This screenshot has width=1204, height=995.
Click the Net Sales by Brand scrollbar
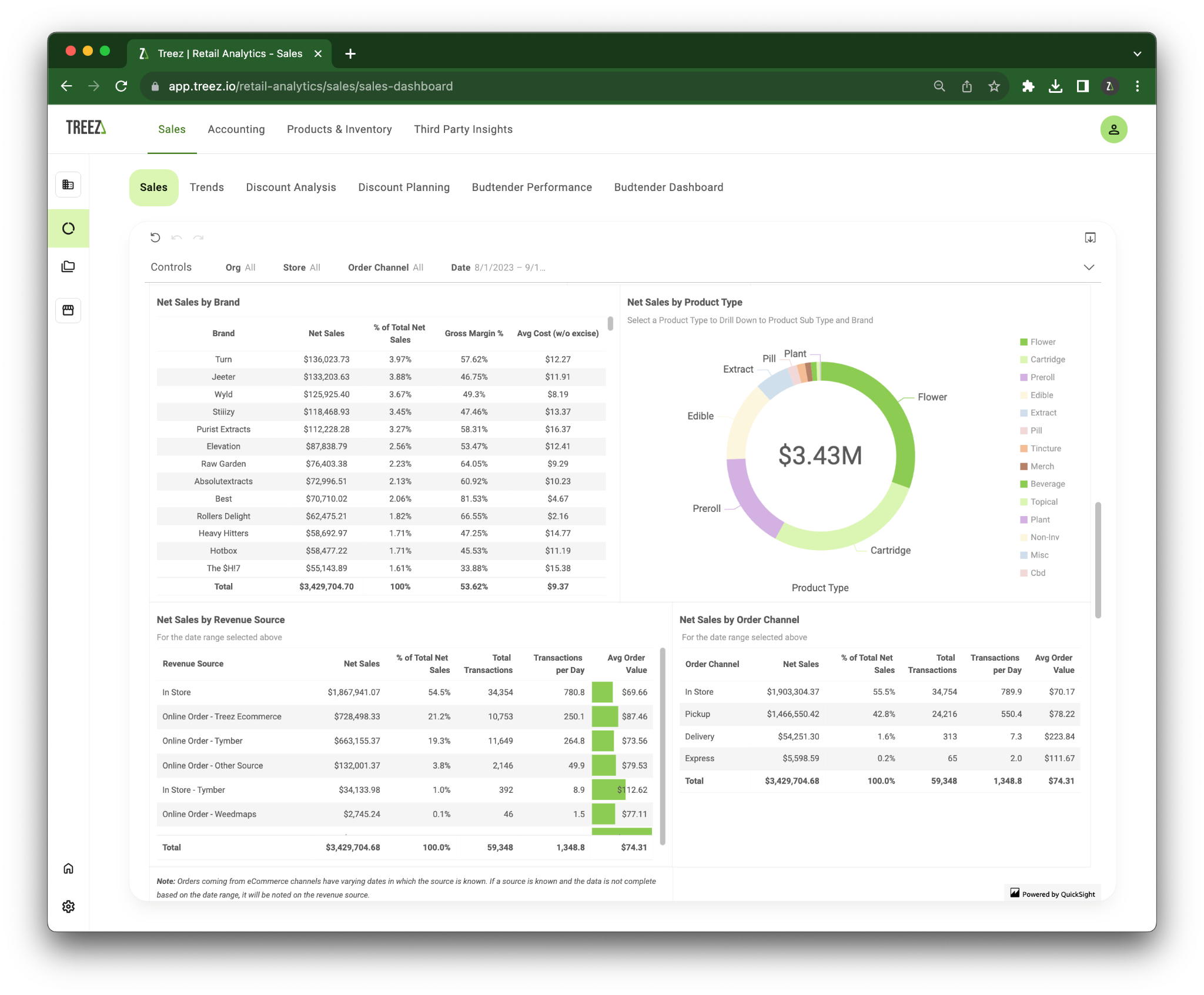[x=610, y=323]
